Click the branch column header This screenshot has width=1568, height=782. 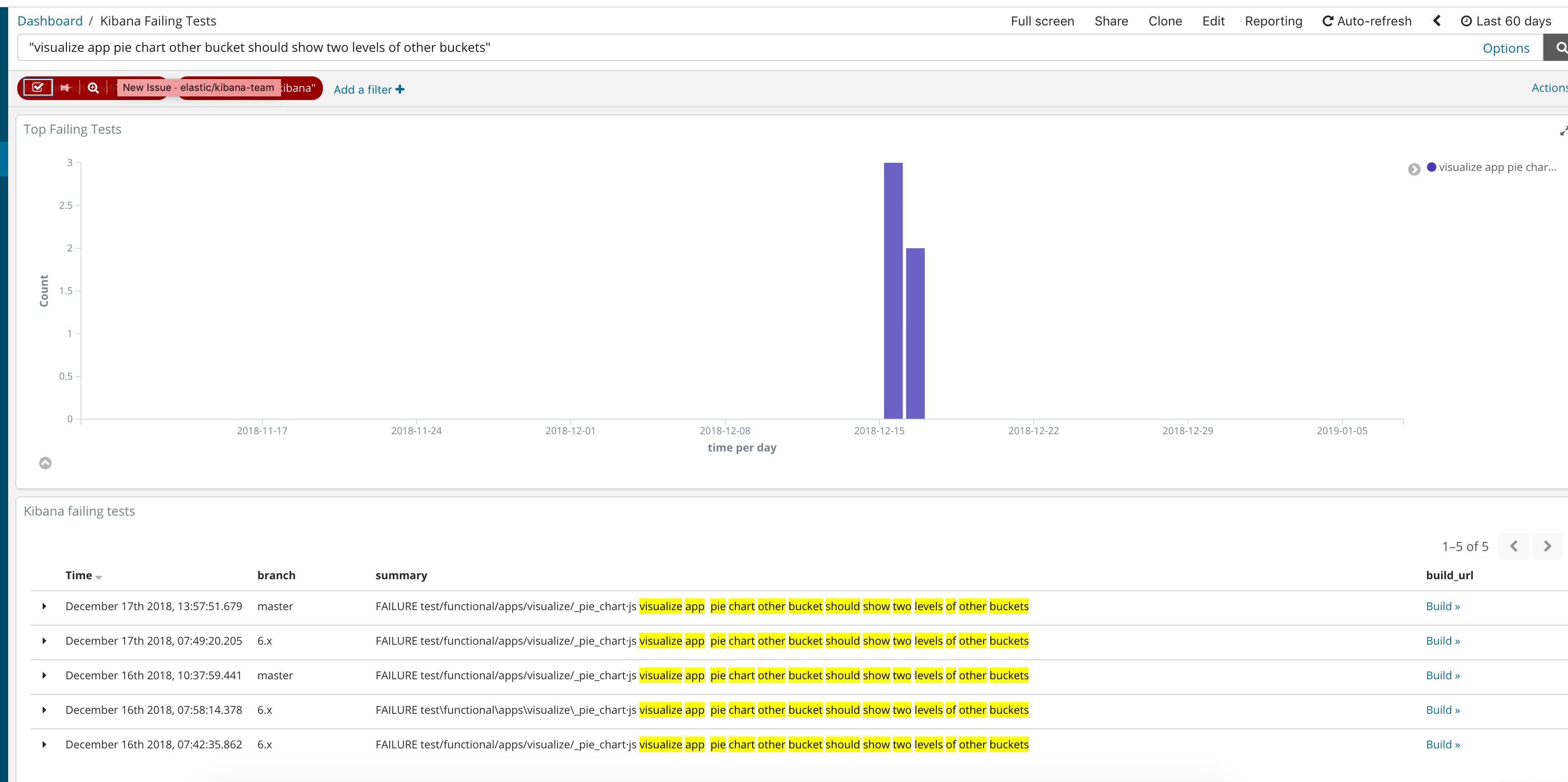(276, 575)
